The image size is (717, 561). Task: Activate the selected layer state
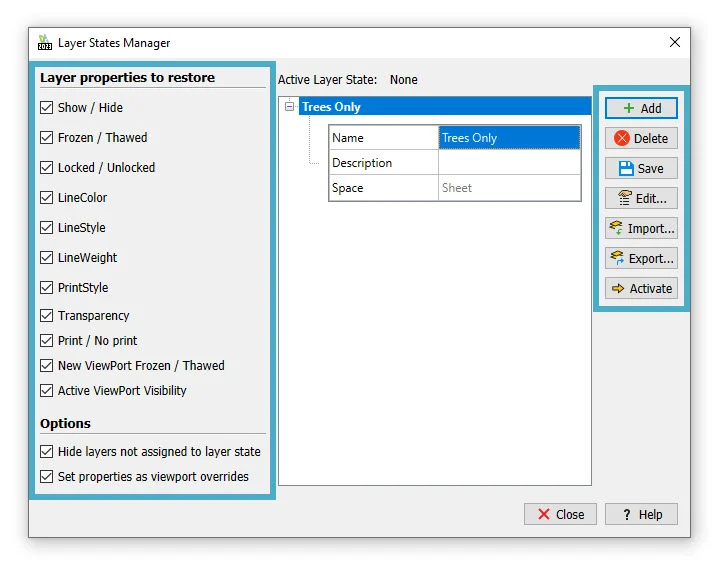641,288
